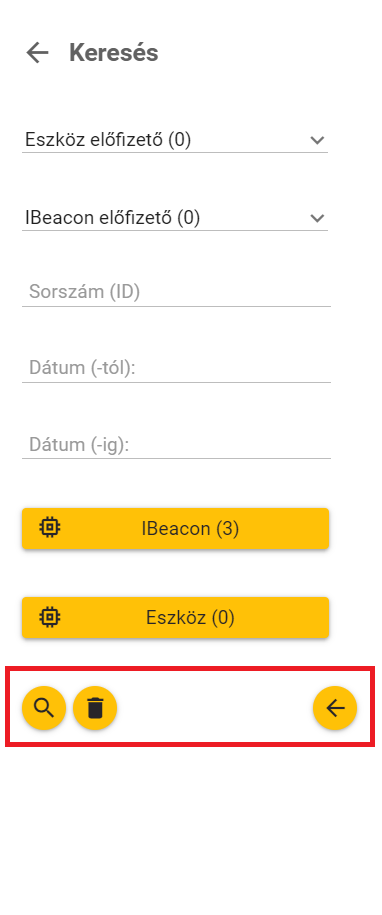Click the back arrow next to Keresés
This screenshot has height=915, width=382.
pyautogui.click(x=37, y=53)
